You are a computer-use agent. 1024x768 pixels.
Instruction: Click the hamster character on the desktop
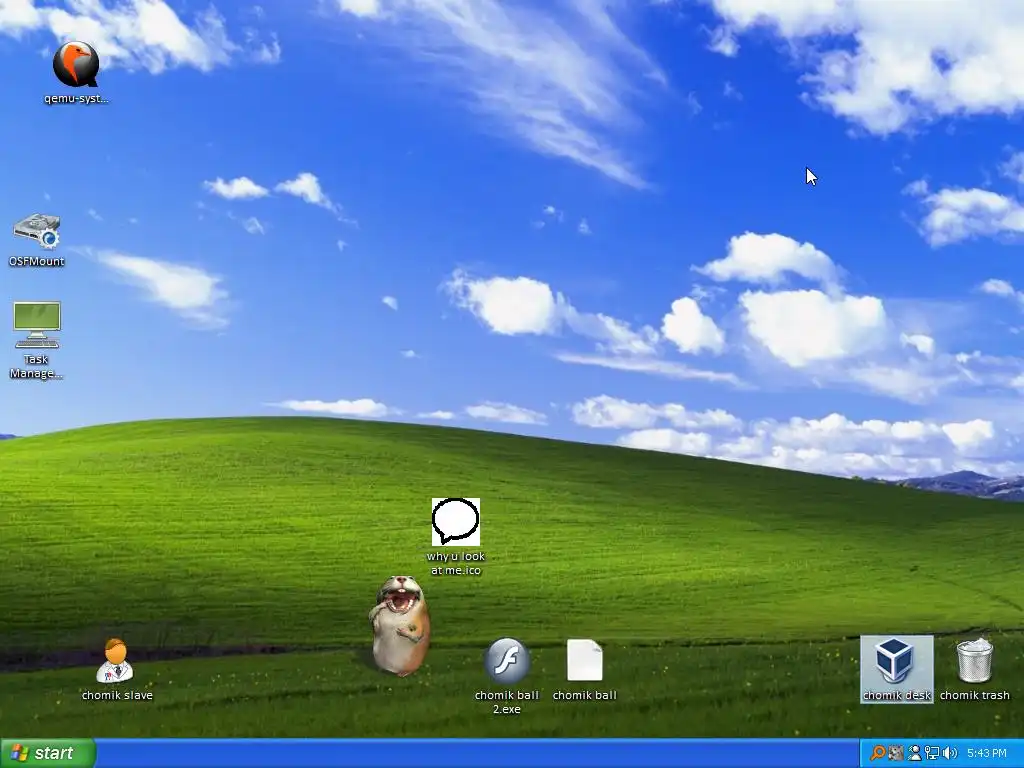pos(400,625)
